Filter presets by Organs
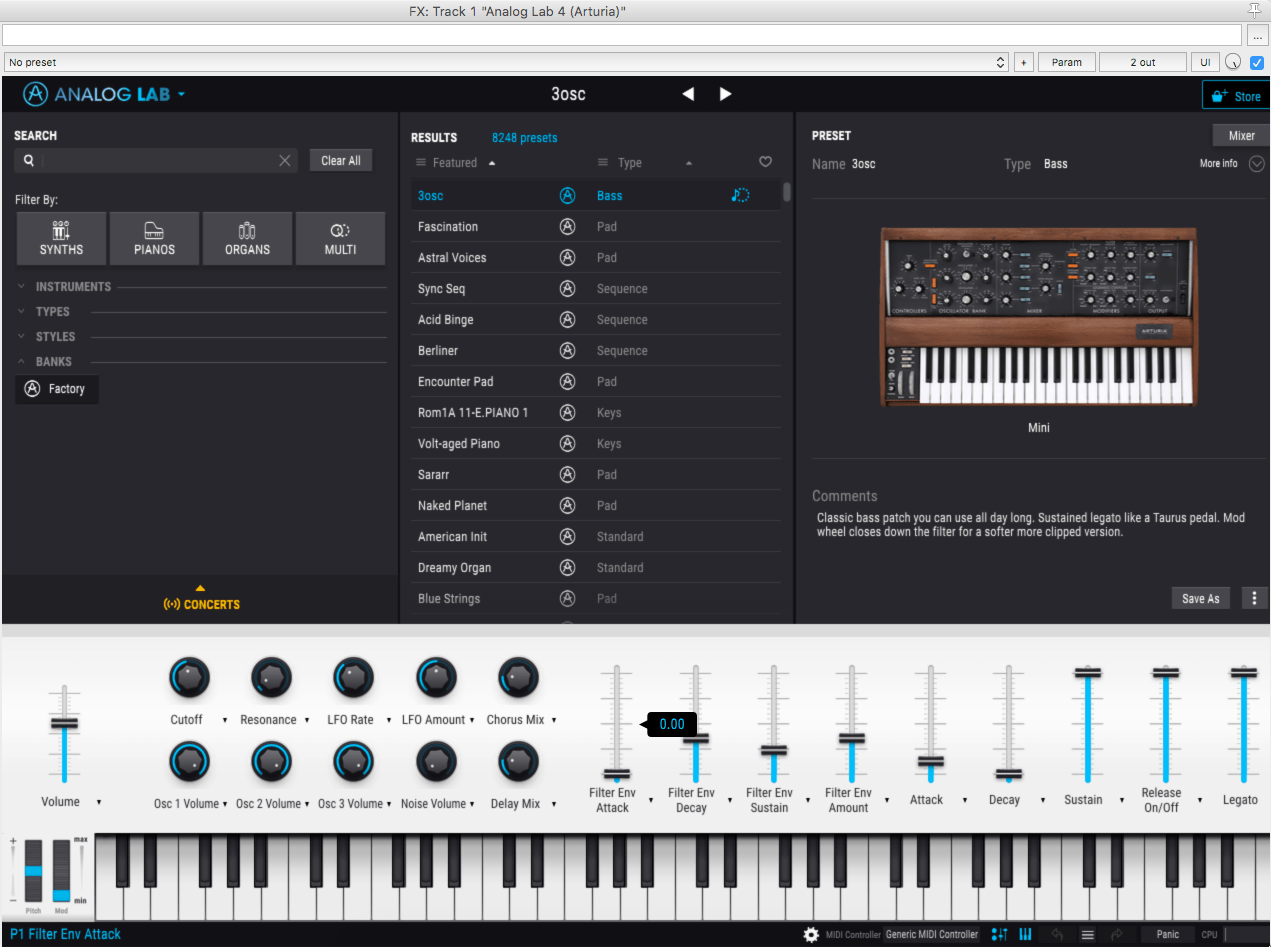 click(x=247, y=238)
